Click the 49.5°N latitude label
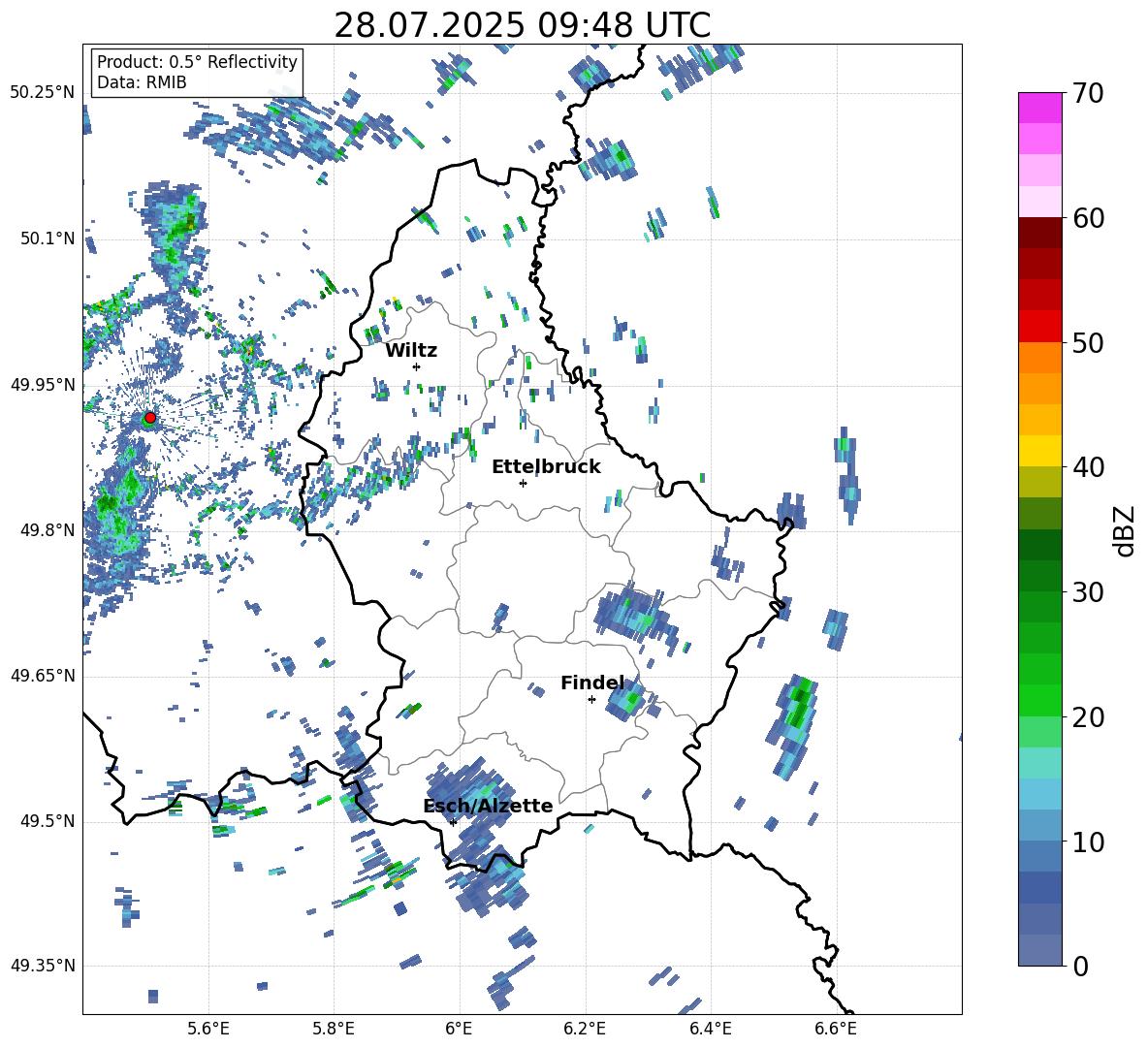This screenshot has height=1048, width=1148. [48, 821]
